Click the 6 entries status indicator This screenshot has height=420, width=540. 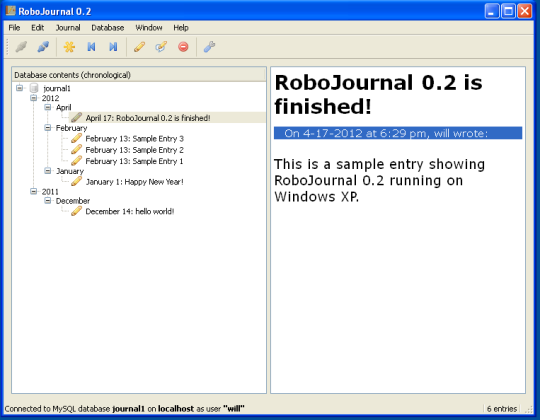(502, 409)
